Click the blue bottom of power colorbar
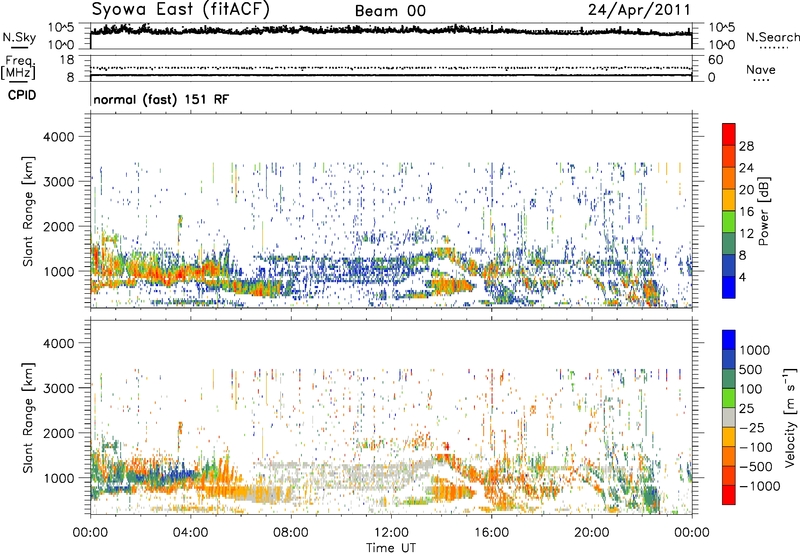The image size is (800, 554). [729, 287]
